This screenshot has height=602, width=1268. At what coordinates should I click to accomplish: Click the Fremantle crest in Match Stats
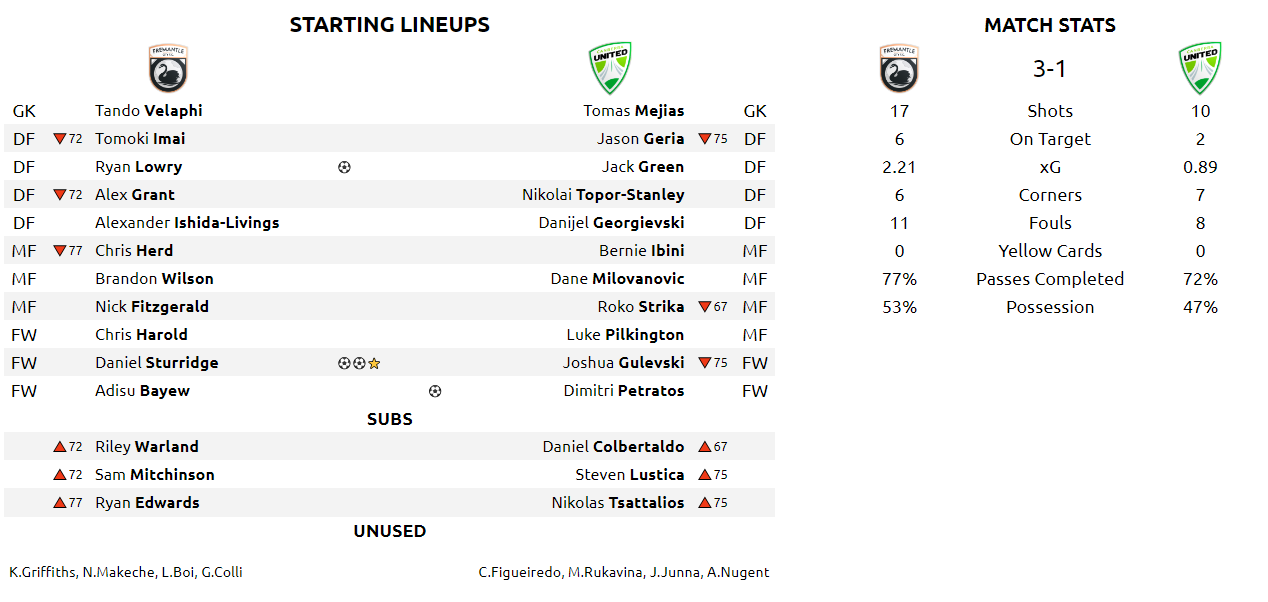pyautogui.click(x=899, y=69)
